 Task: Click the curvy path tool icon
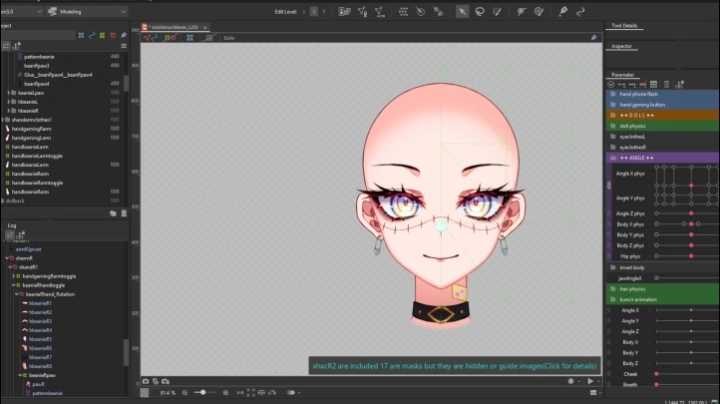pyautogui.click(x=580, y=12)
